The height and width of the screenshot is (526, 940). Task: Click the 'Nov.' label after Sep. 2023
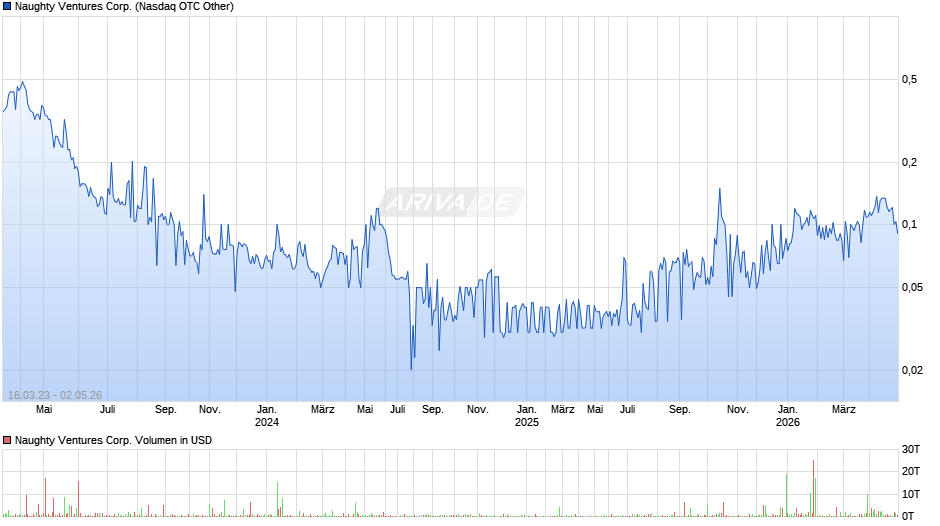click(210, 410)
